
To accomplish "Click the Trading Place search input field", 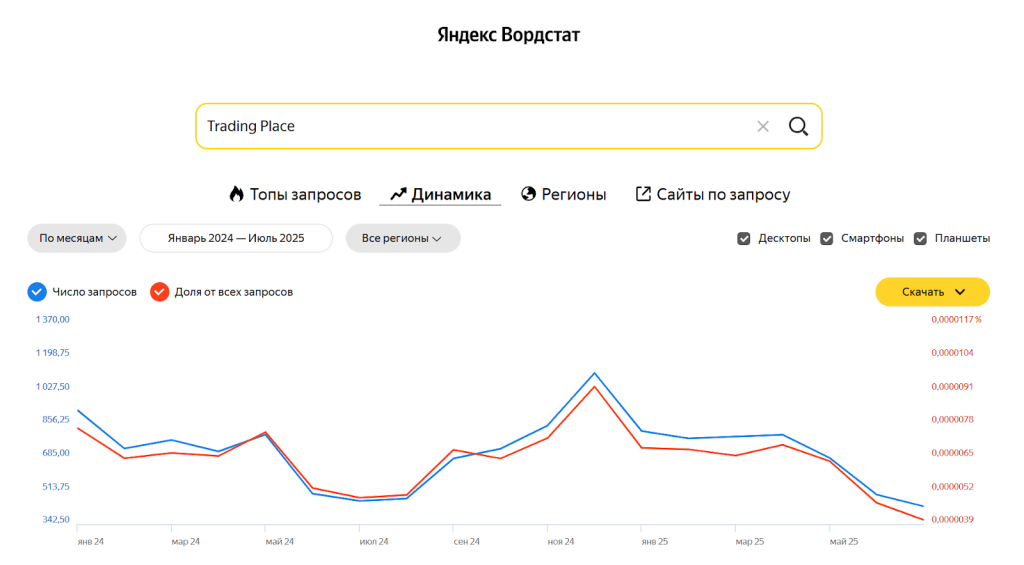I will [470, 126].
